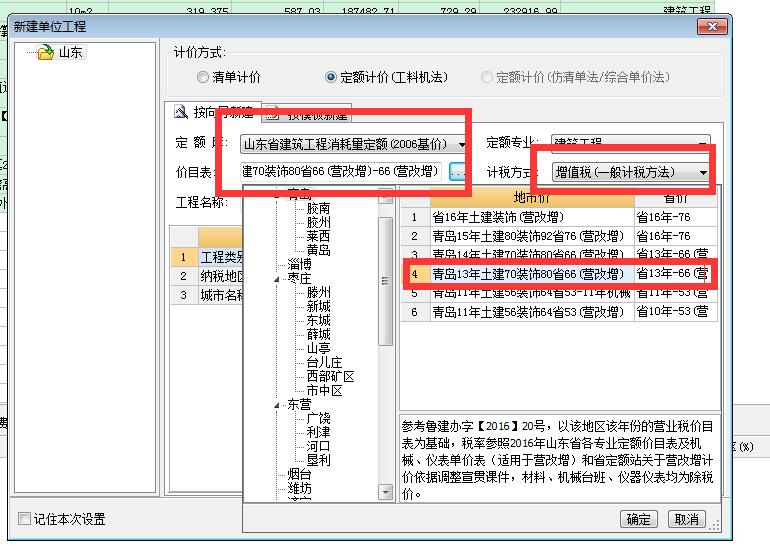Select 市中区 in region tree

(x=324, y=390)
